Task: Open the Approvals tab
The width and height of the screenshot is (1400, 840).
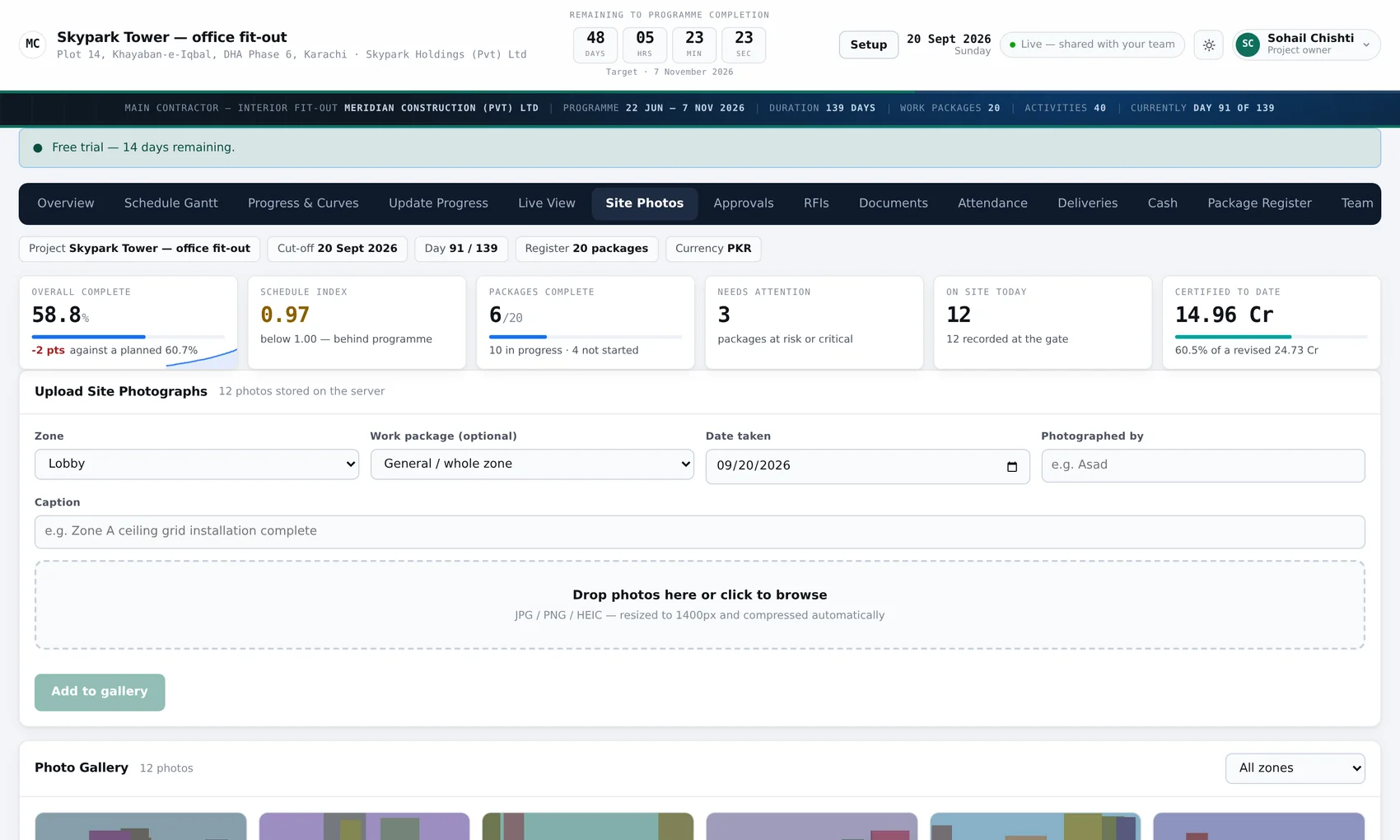Action: tap(744, 203)
